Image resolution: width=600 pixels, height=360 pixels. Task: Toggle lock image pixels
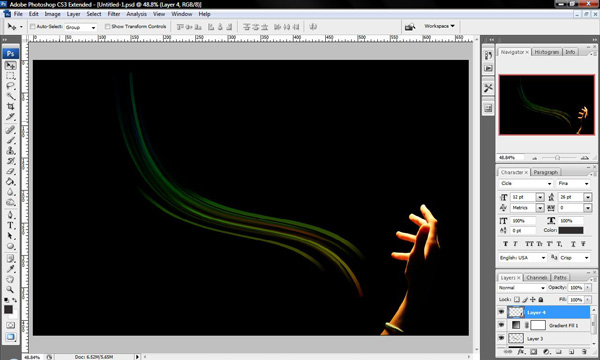525,300
